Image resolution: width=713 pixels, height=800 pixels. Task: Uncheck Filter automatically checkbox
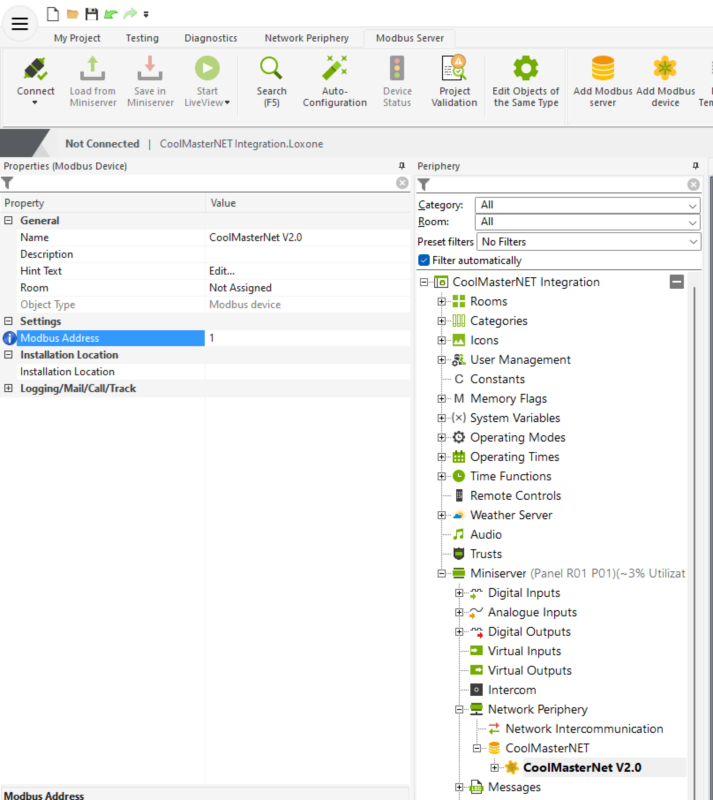(424, 261)
